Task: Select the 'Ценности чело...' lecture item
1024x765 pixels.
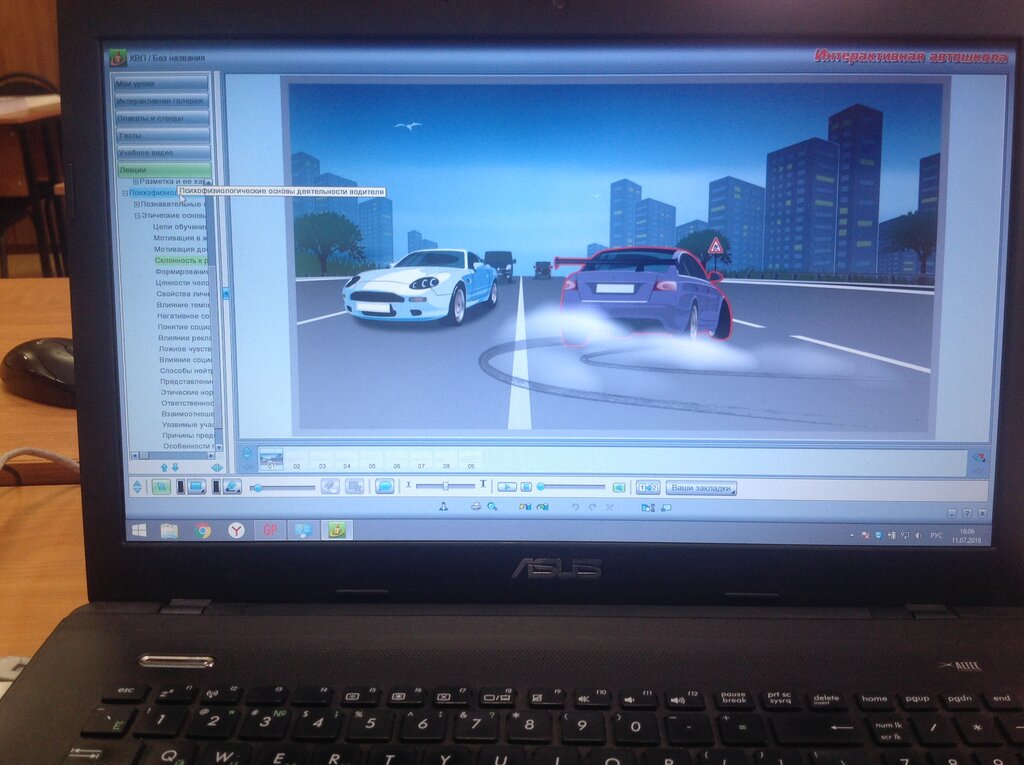Action: [x=183, y=282]
